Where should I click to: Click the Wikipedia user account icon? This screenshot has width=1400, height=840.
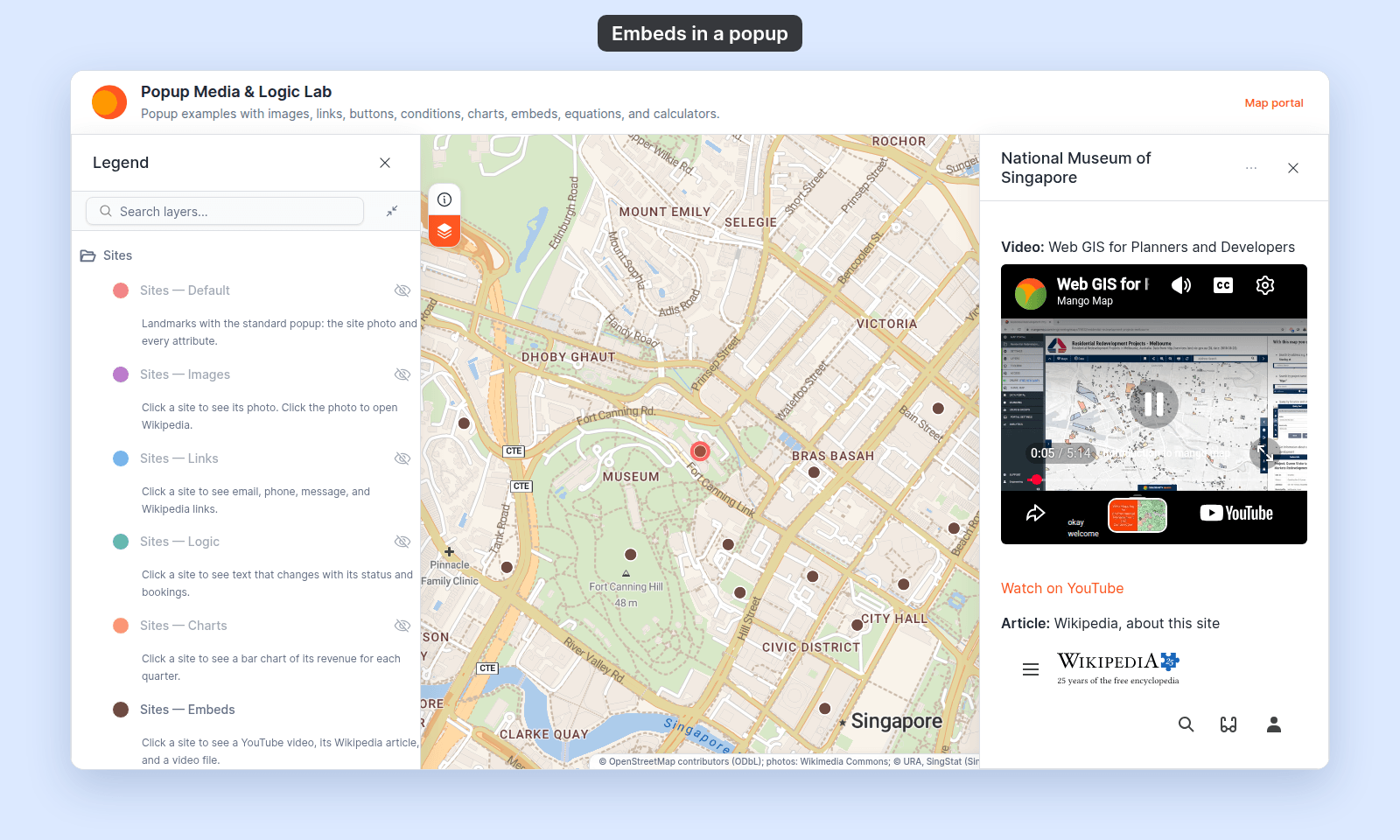tap(1274, 724)
